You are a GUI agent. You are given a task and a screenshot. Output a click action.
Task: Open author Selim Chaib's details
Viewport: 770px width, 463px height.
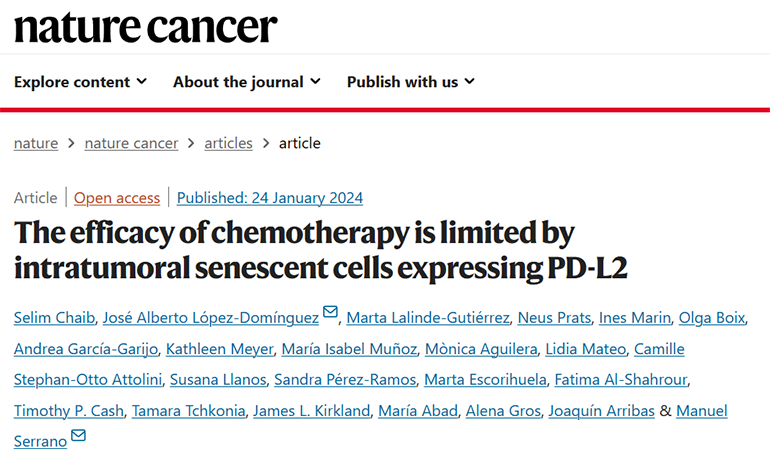tap(55, 319)
